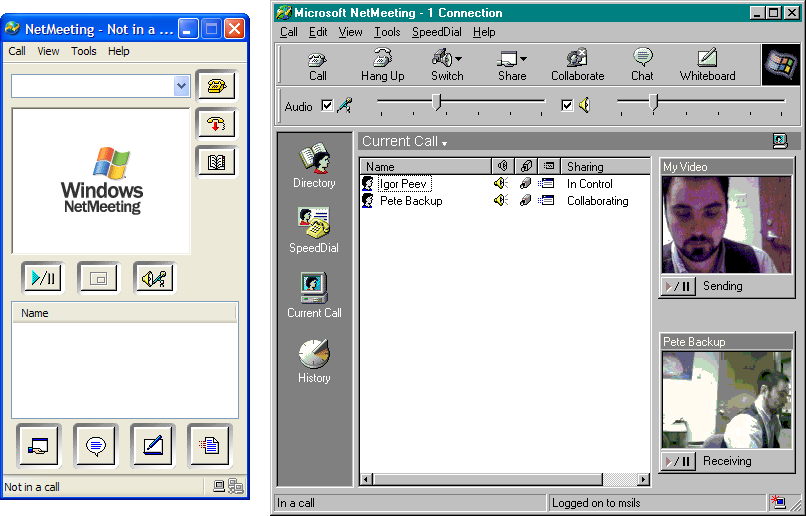Open the find someone directory book icon
806x516 pixels.
click(216, 162)
